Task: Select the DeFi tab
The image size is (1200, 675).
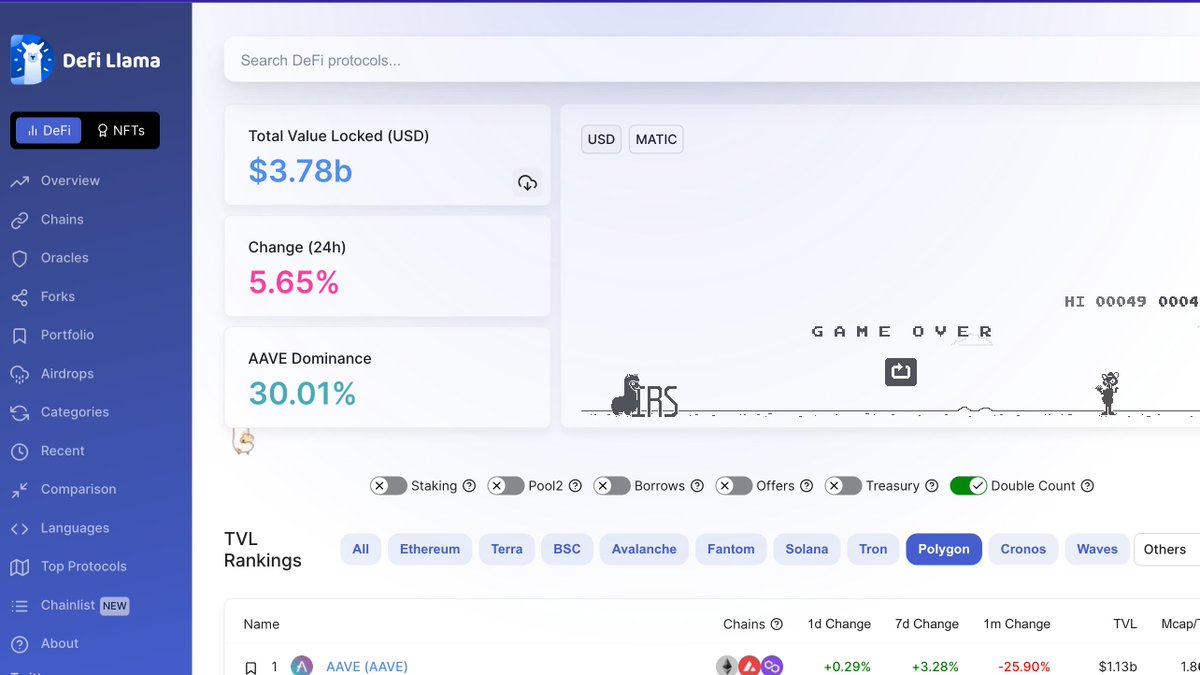Action: 49,131
